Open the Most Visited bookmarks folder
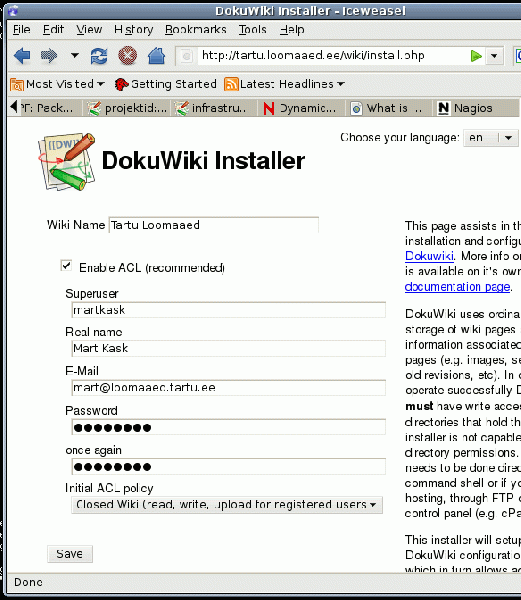The width and height of the screenshot is (521, 600). tap(57, 84)
